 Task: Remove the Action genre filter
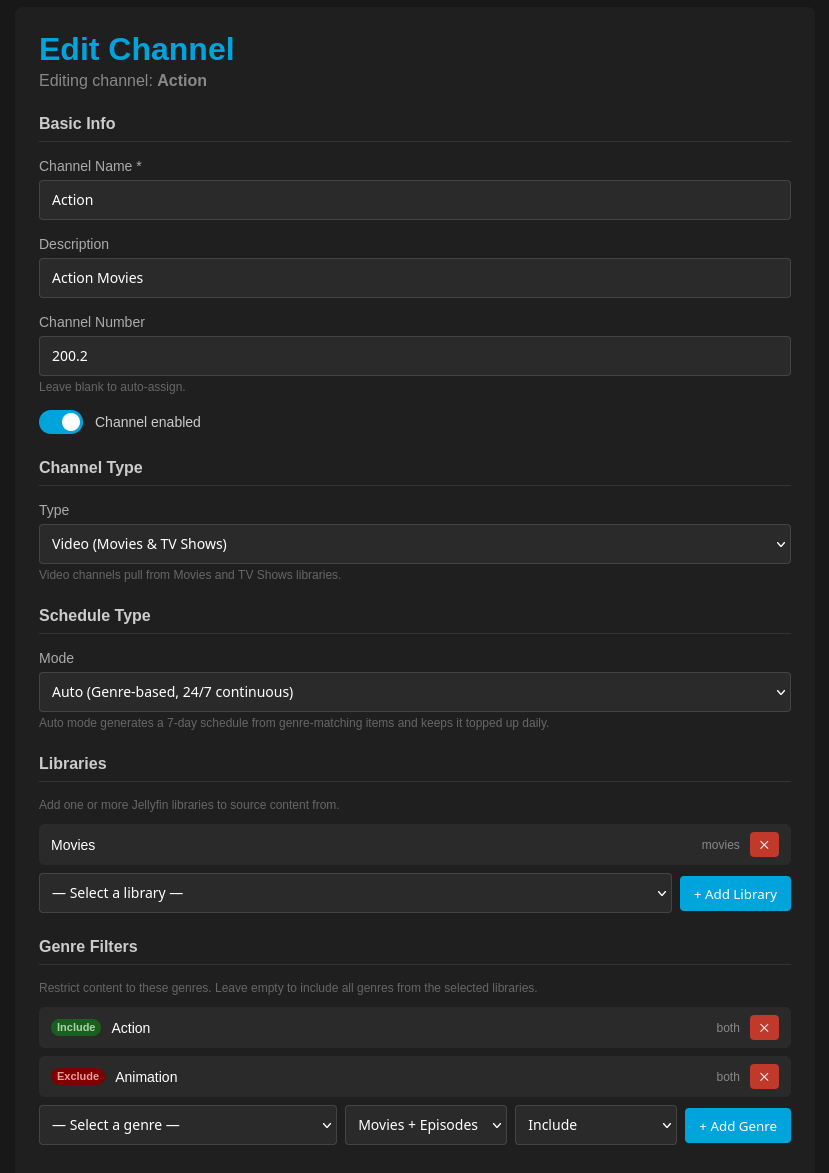point(764,1027)
